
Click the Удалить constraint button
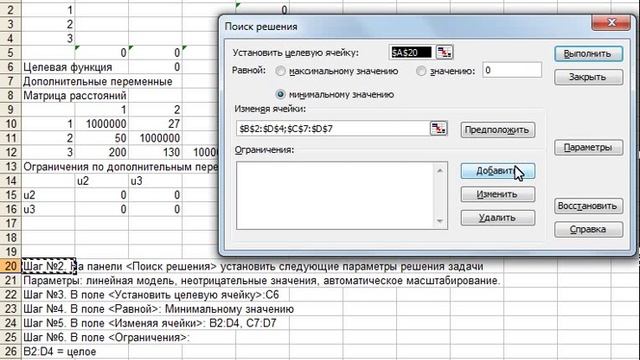coord(498,218)
